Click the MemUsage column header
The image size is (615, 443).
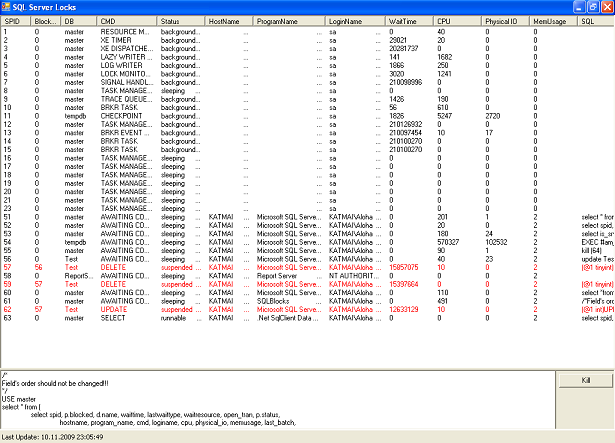click(x=553, y=21)
